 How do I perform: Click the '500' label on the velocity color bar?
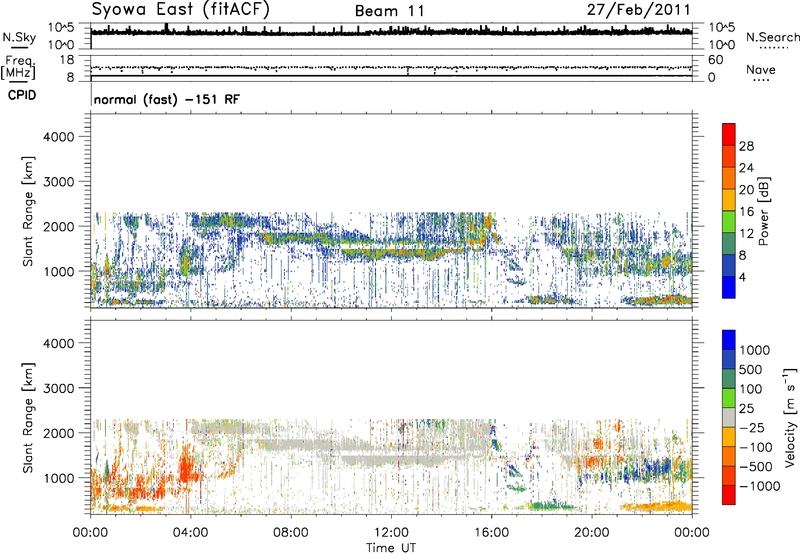[x=753, y=370]
